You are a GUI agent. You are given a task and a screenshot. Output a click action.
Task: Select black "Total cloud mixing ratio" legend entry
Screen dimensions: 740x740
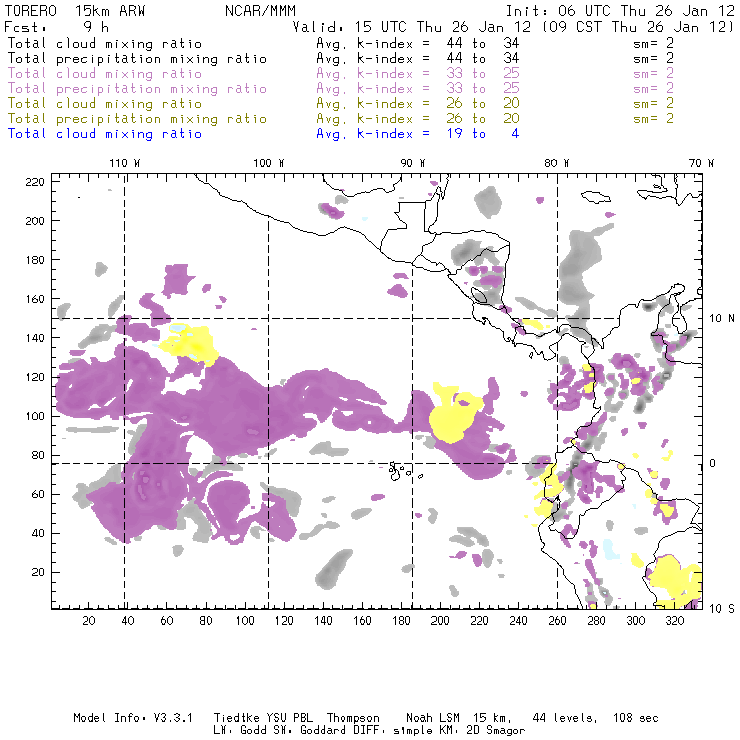(x=105, y=44)
